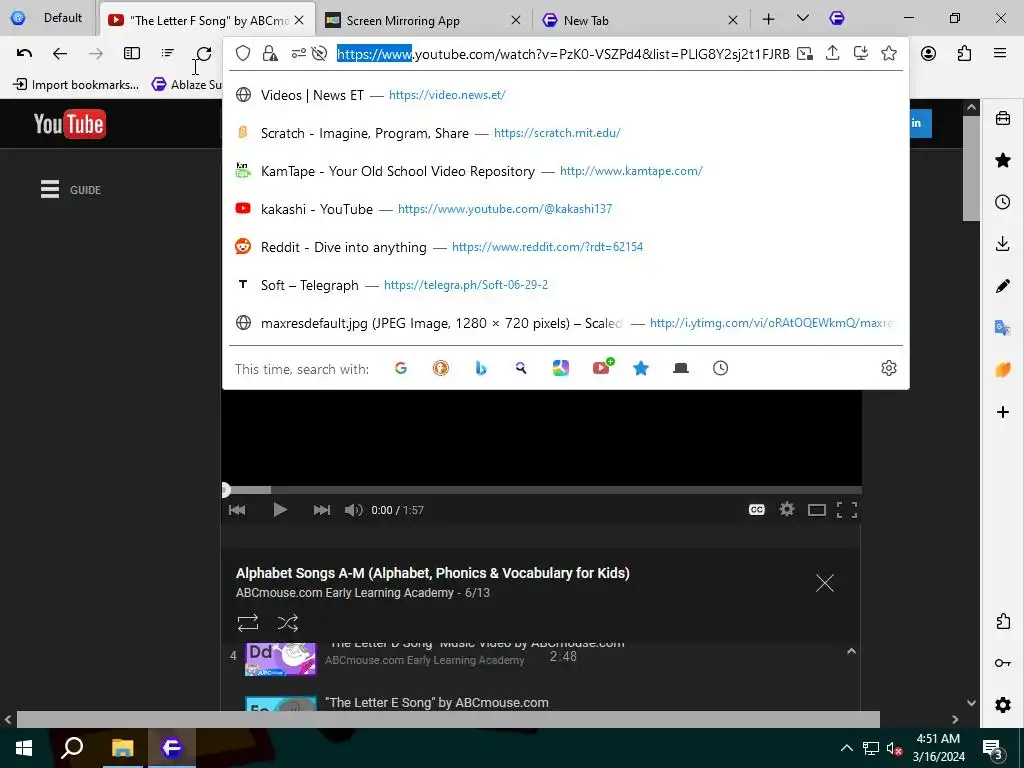Play the YouTube video
Viewport: 1024px width, 768px height.
tap(280, 510)
